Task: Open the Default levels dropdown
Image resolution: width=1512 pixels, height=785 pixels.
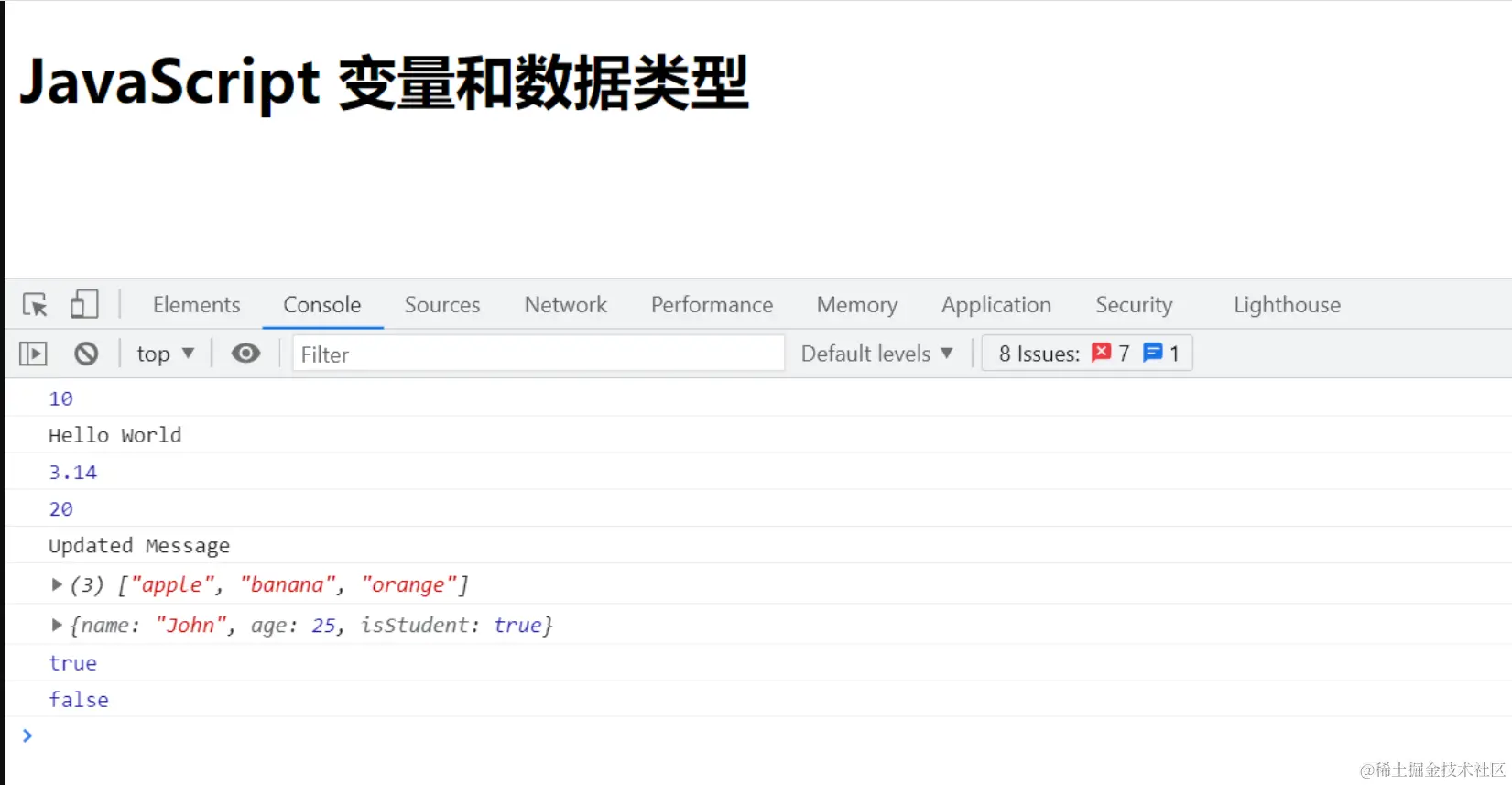Action: [x=877, y=354]
